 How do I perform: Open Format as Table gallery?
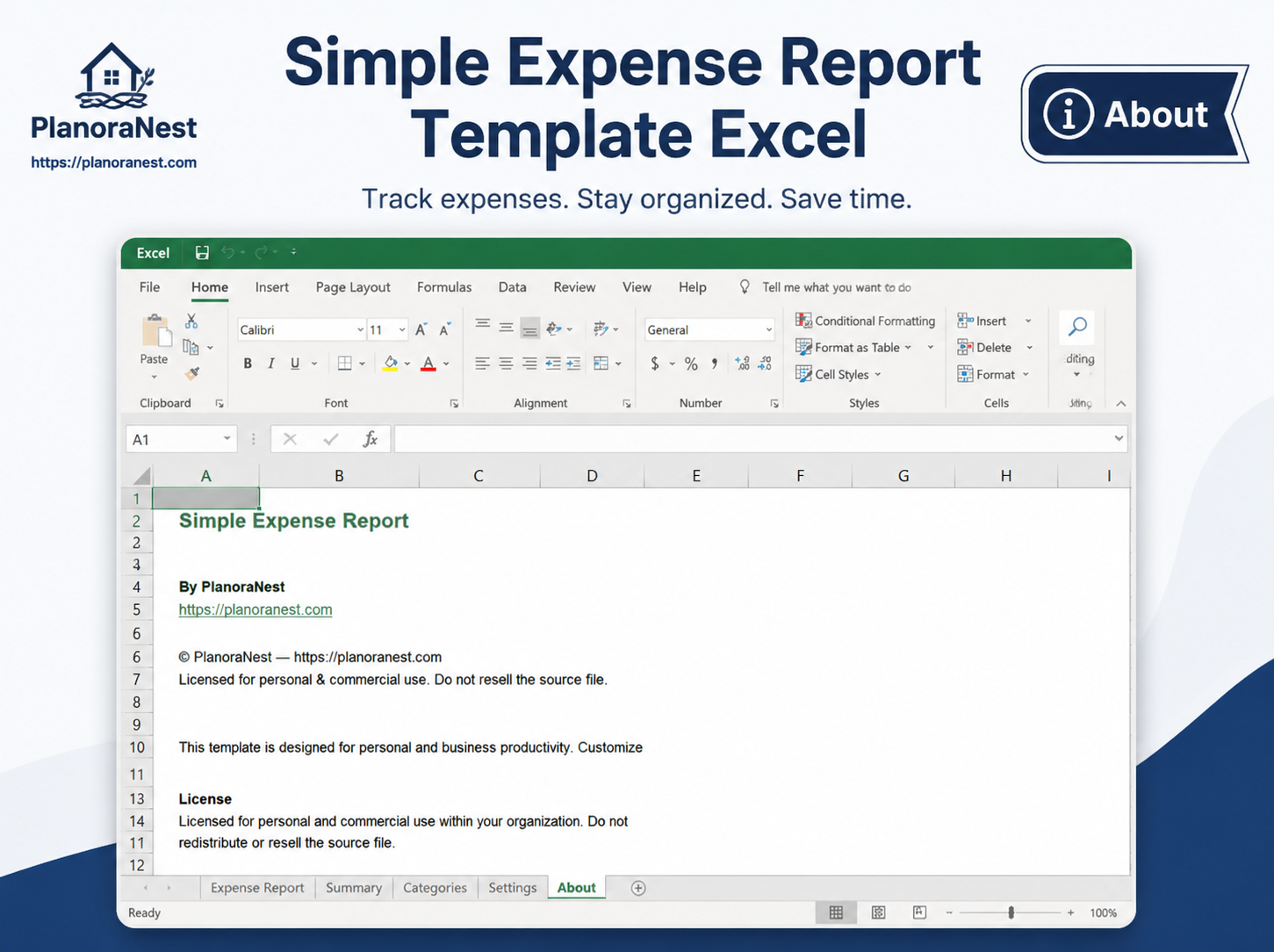tap(853, 347)
